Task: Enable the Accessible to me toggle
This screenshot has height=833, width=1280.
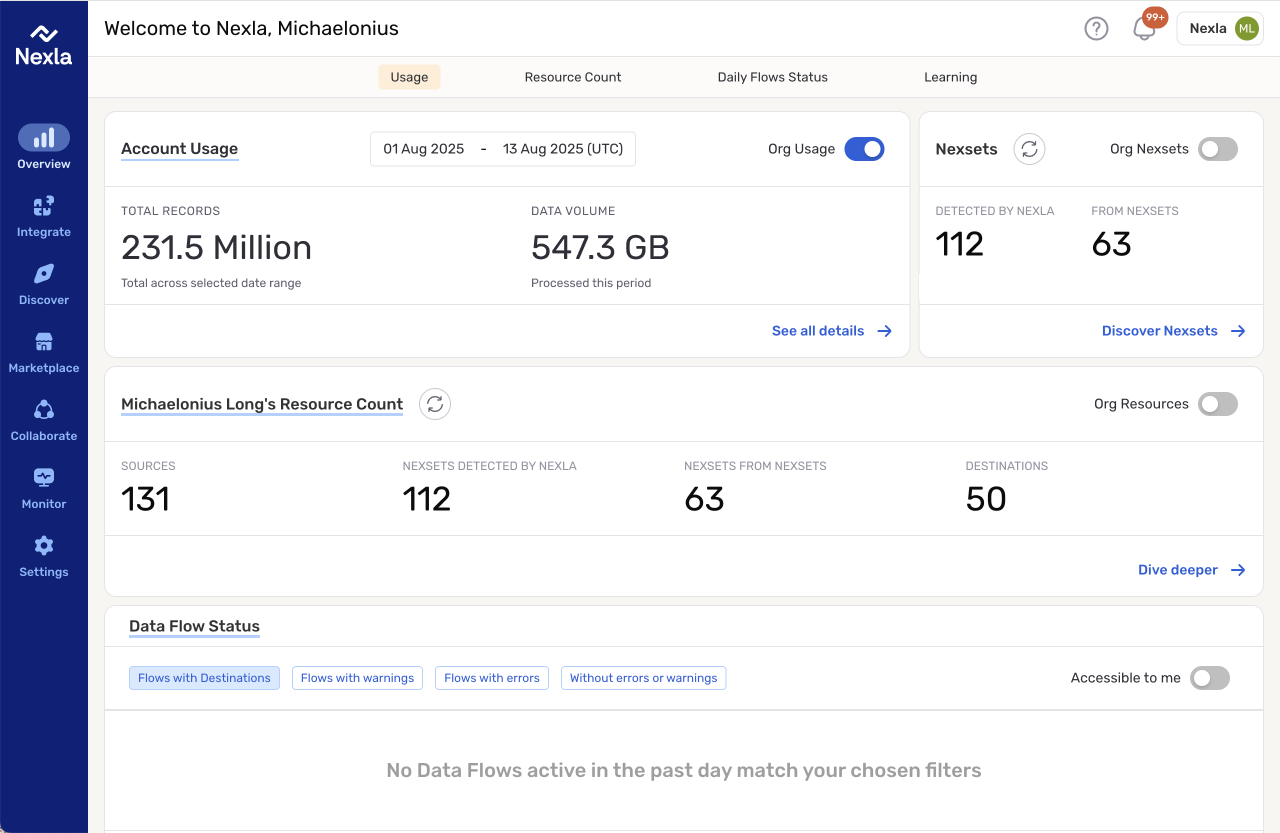Action: (1209, 678)
